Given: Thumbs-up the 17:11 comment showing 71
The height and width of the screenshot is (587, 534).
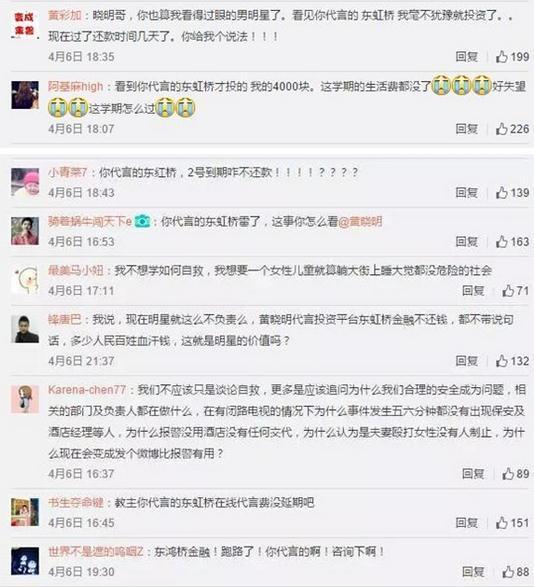Looking at the screenshot, I should point(508,291).
